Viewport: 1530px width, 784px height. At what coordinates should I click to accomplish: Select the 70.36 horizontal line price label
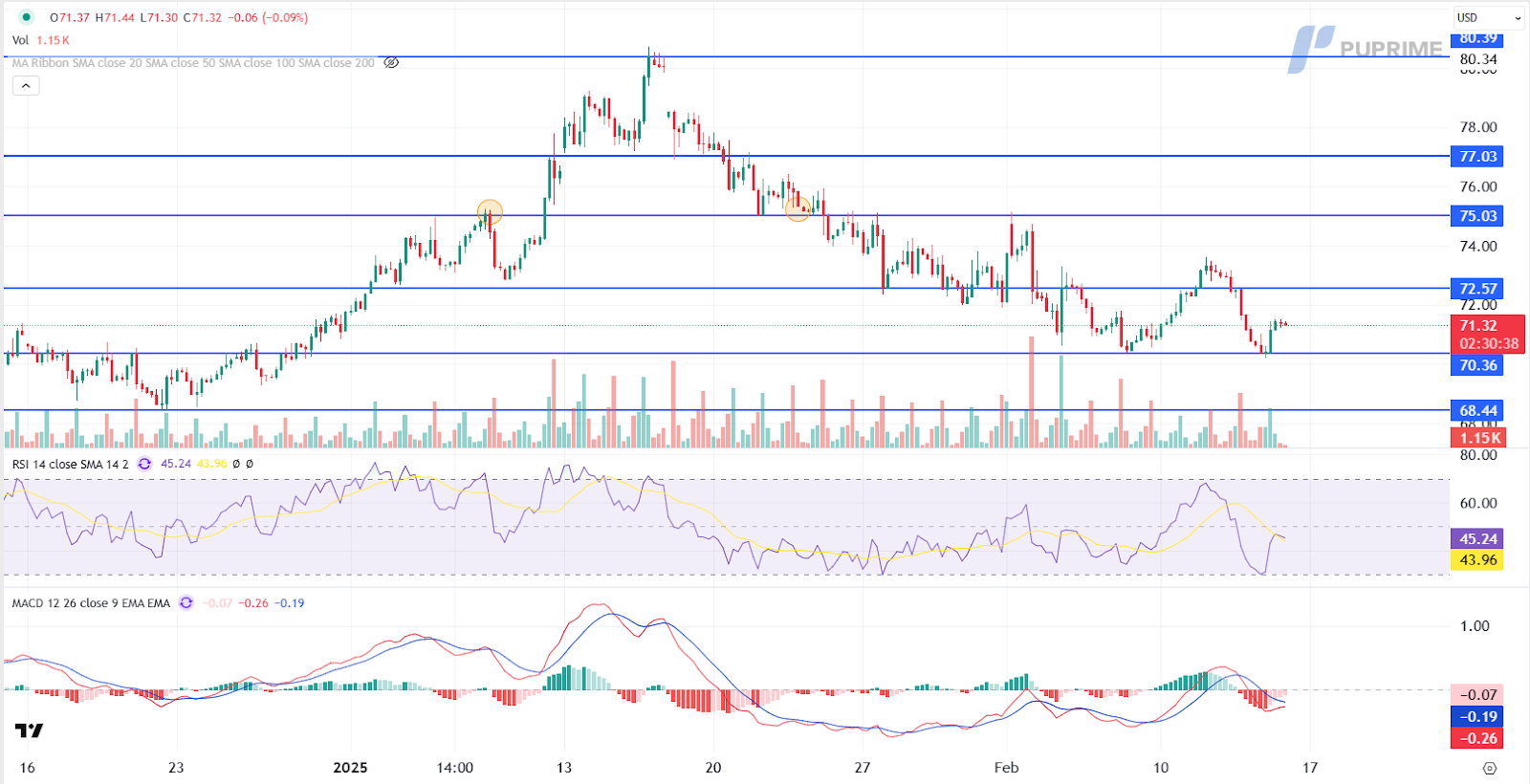(1477, 365)
